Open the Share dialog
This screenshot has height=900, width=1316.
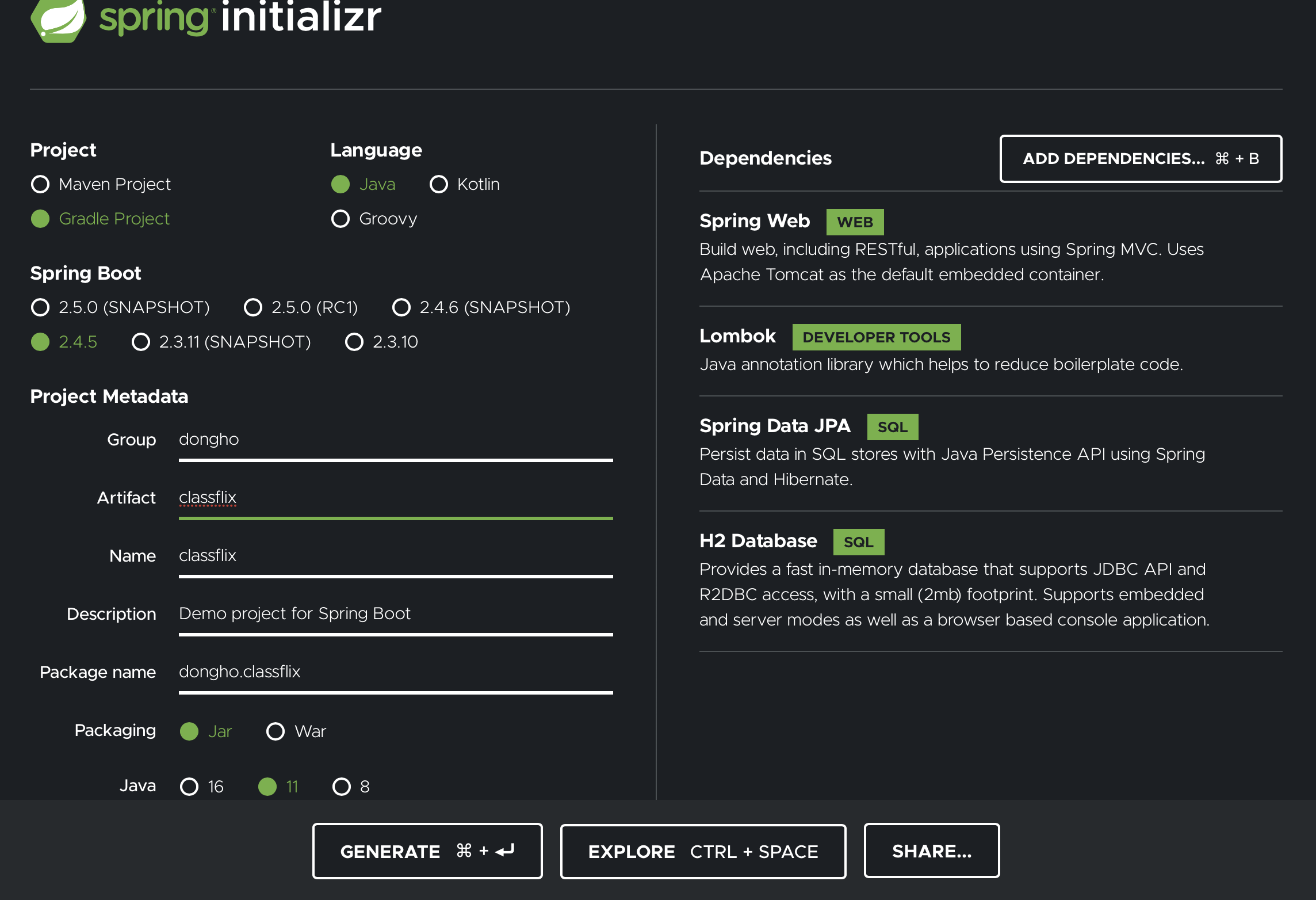coord(931,851)
